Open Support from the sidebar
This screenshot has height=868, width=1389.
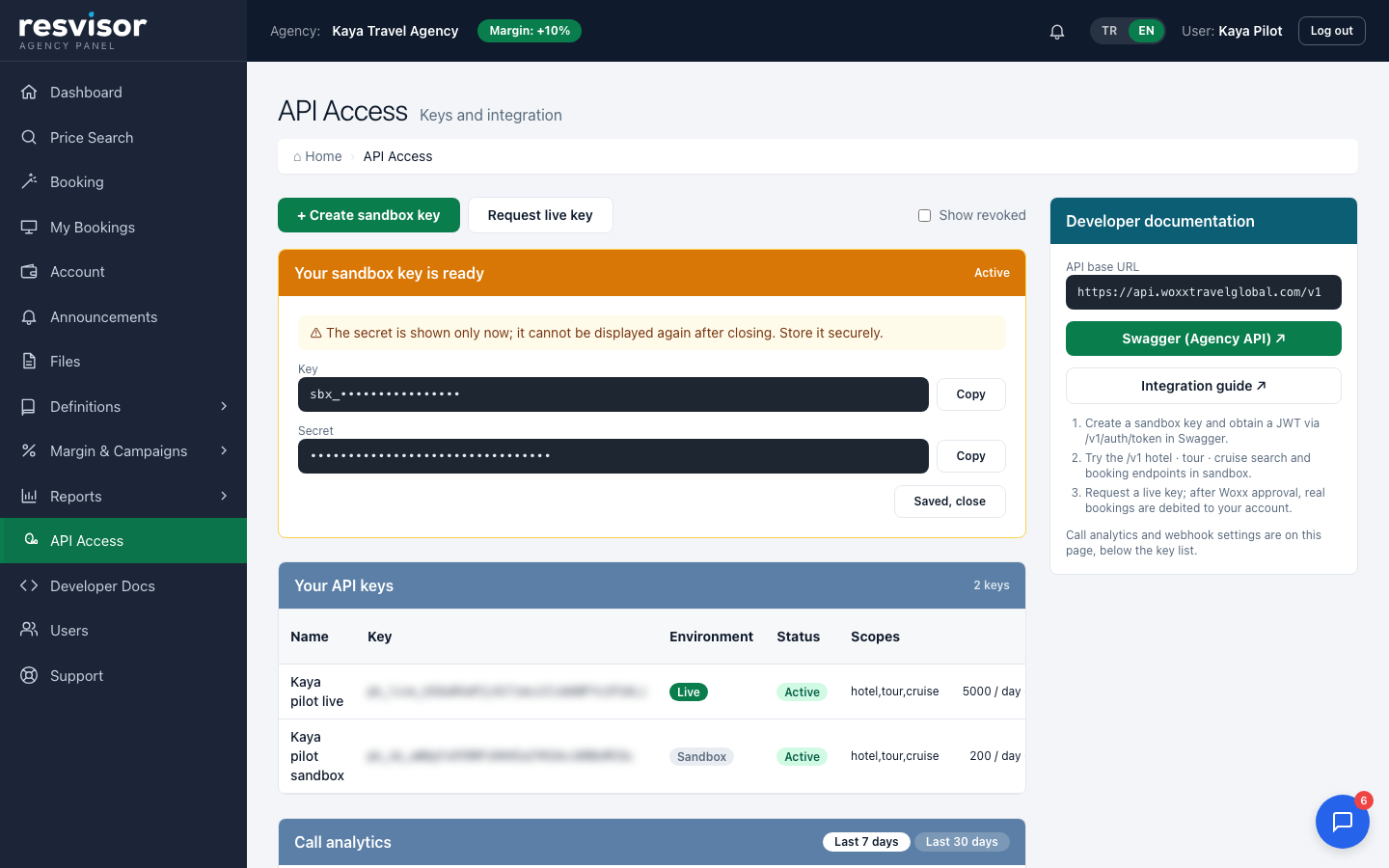[x=123, y=675]
